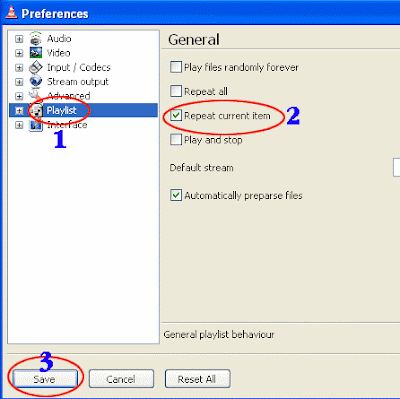The image size is (400, 399).
Task: Click the Reset All button
Action: [197, 379]
